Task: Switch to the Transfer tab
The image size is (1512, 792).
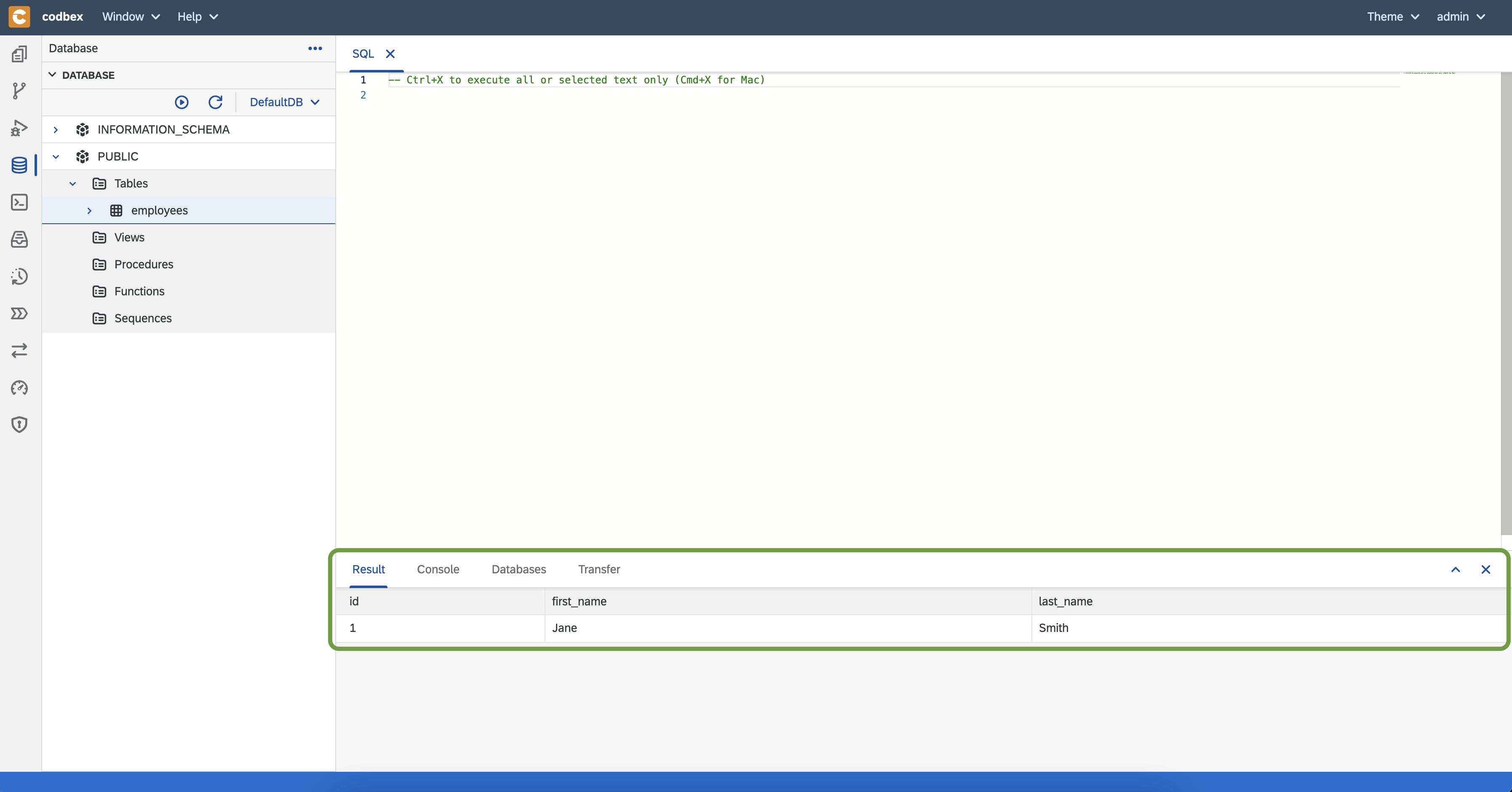Action: [599, 570]
